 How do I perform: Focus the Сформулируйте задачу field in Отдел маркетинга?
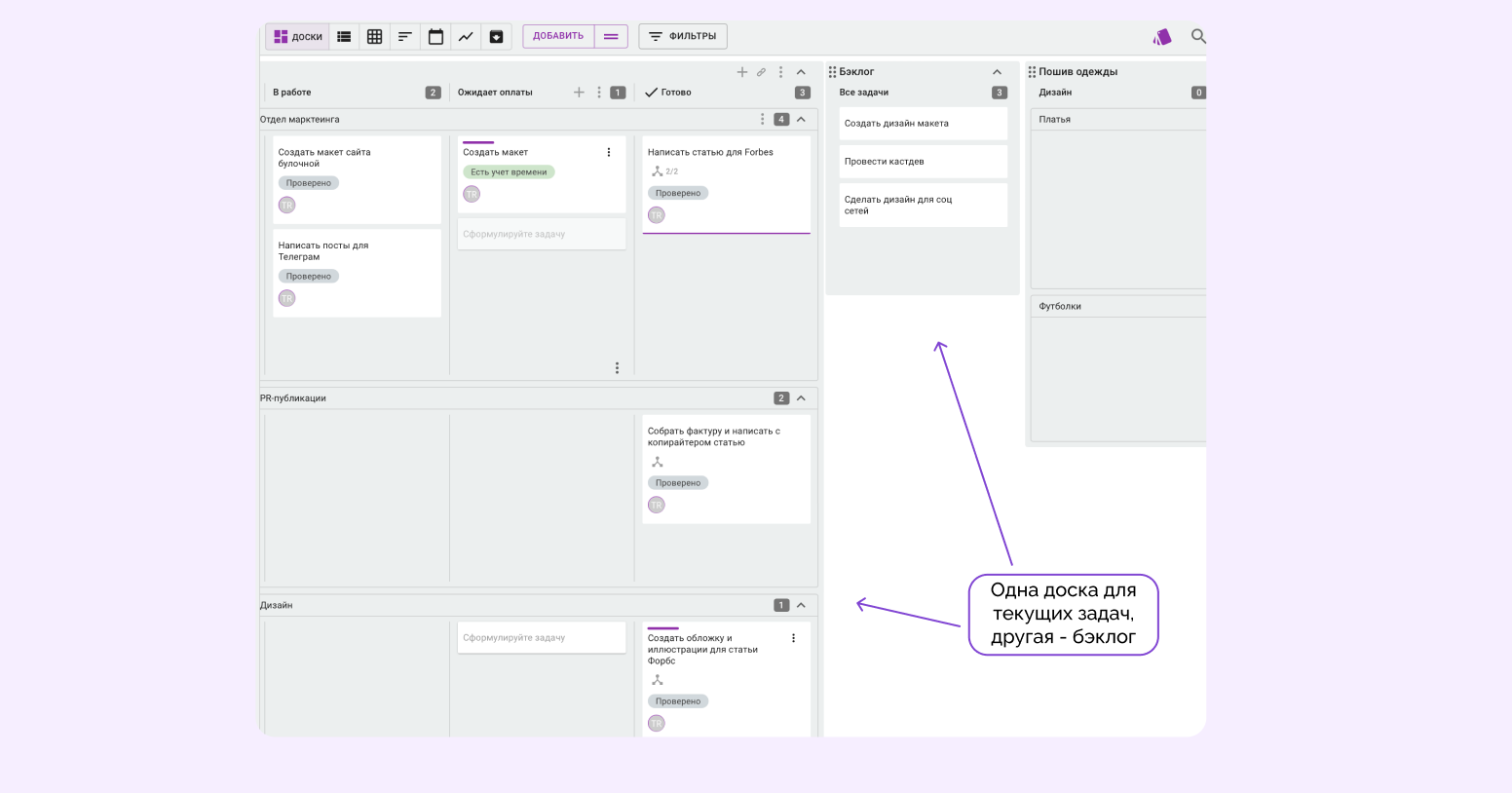coord(542,234)
